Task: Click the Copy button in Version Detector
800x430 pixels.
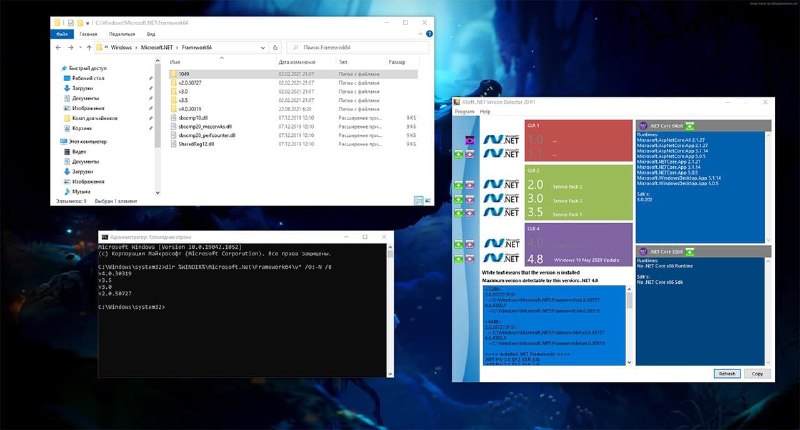Action: (x=757, y=373)
